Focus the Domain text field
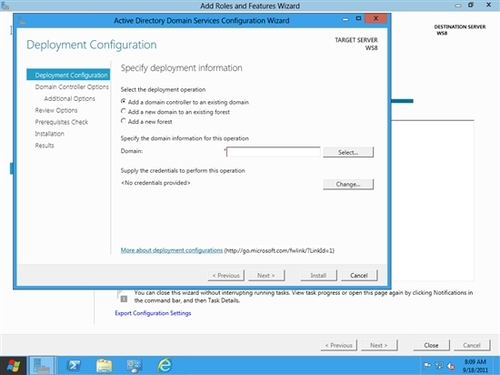The image size is (500, 375). point(273,152)
